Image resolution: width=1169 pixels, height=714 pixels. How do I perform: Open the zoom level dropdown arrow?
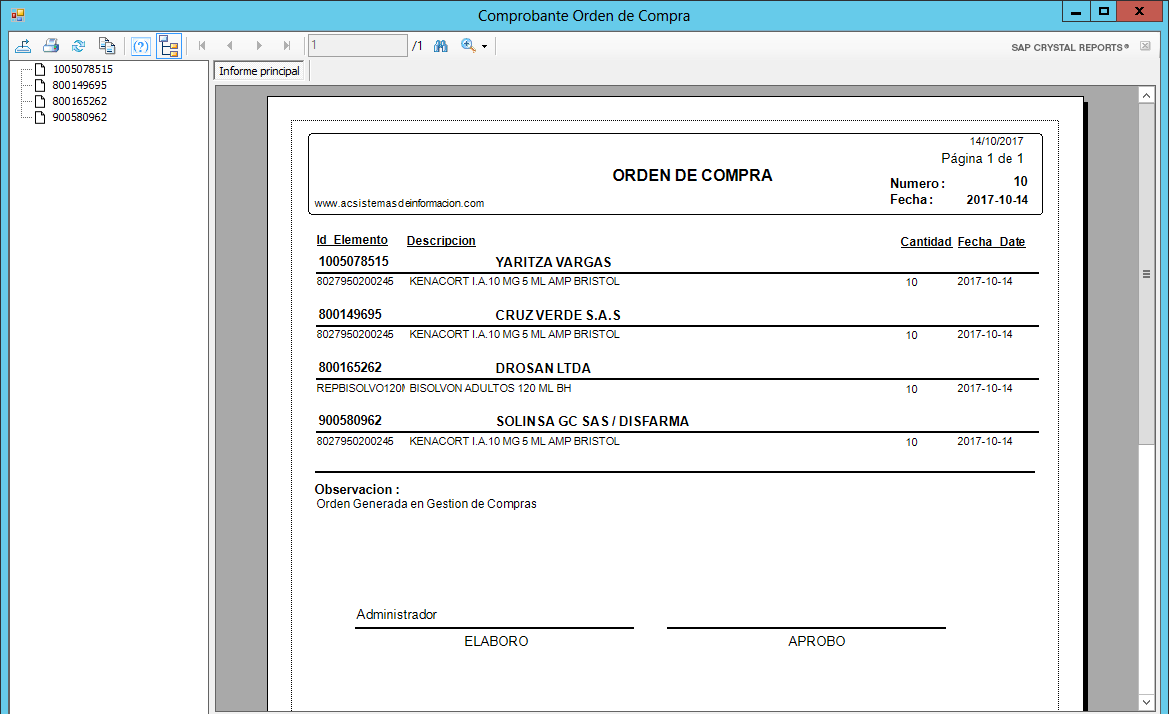[484, 47]
